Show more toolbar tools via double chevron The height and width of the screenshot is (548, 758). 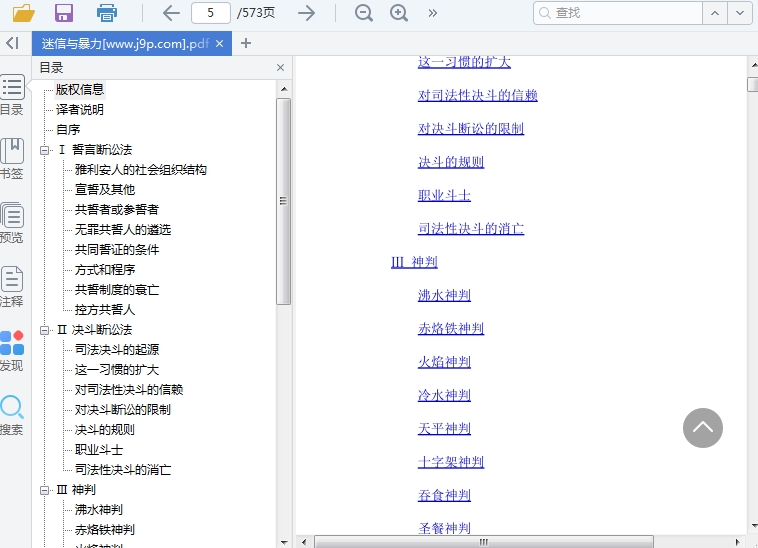click(x=433, y=13)
